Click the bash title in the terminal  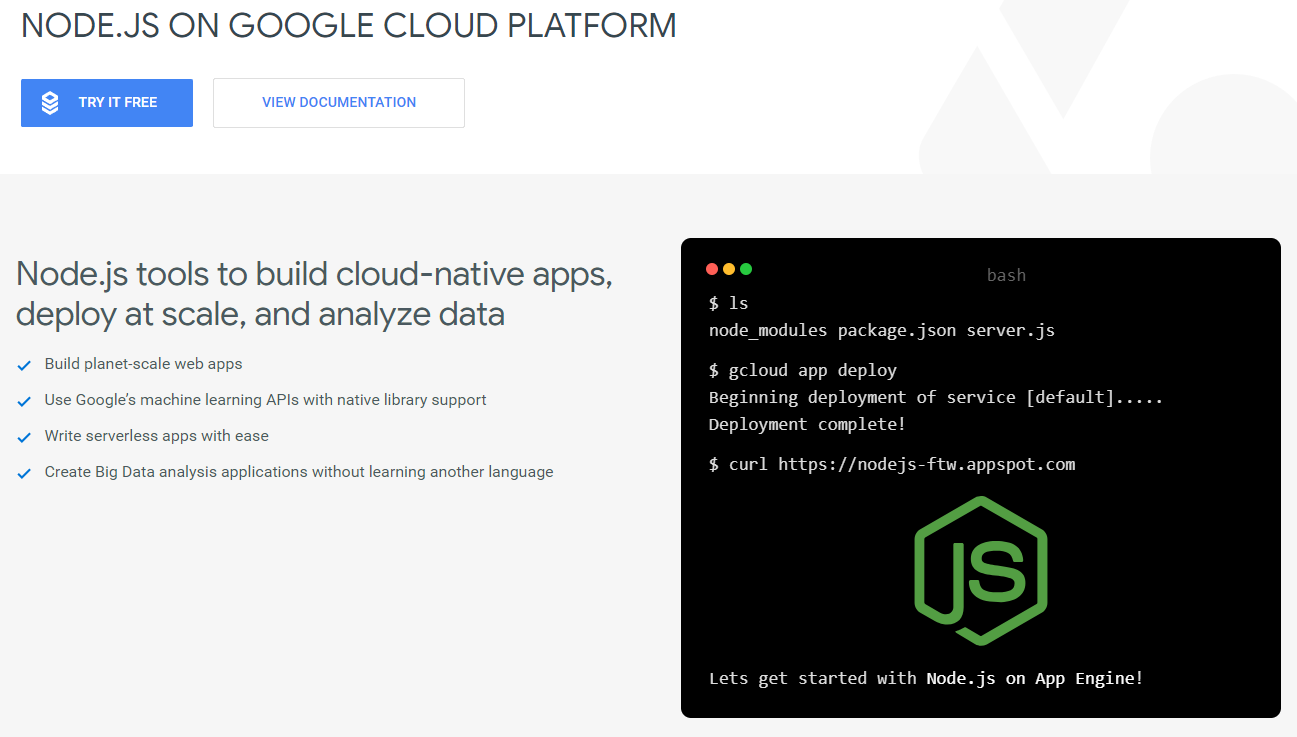(1006, 275)
